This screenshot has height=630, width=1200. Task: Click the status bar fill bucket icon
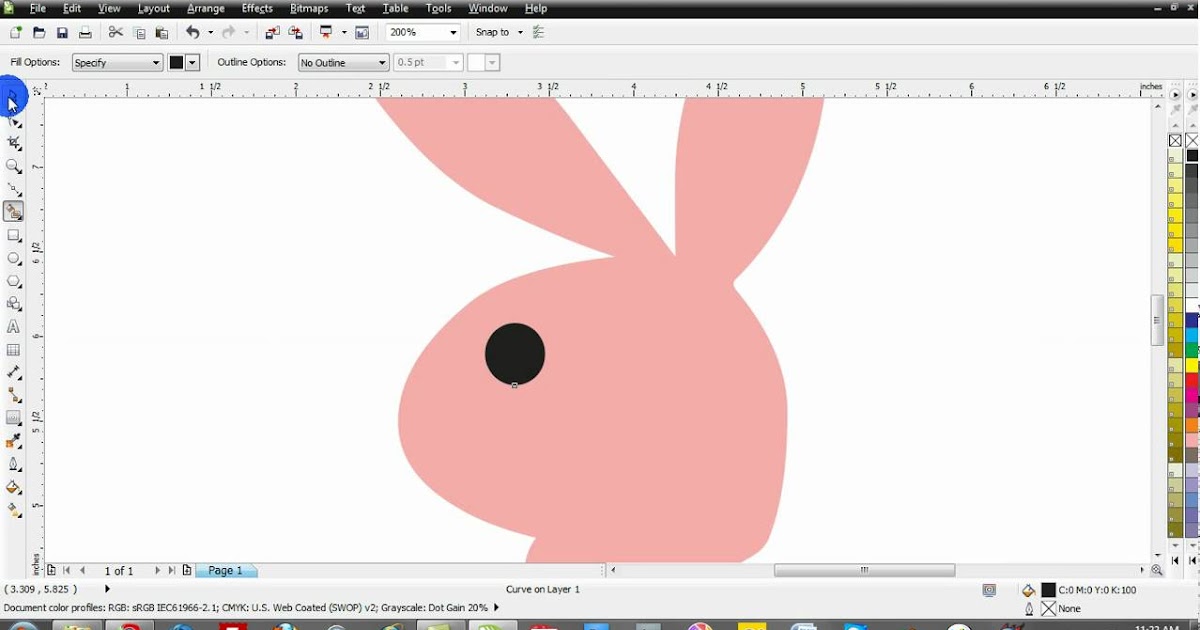click(x=1028, y=591)
